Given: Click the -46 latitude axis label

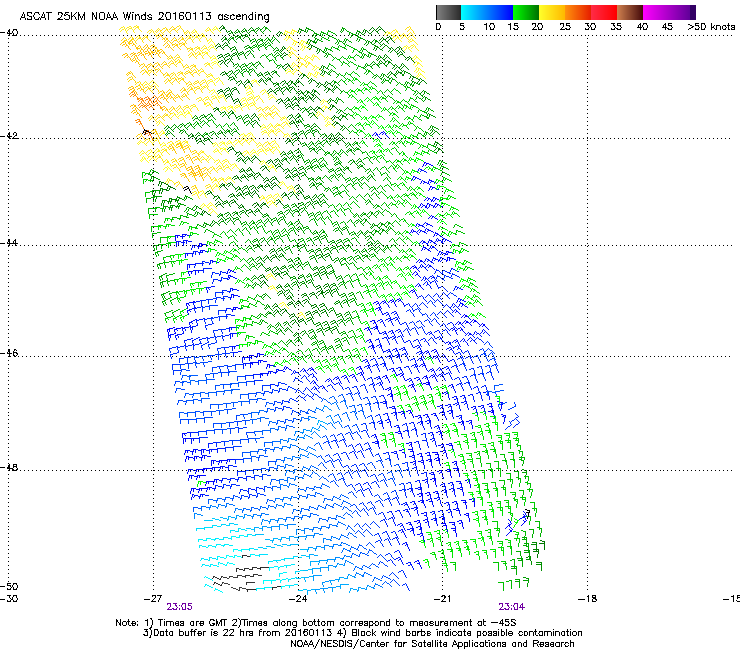Looking at the screenshot, I should click(x=9, y=353).
